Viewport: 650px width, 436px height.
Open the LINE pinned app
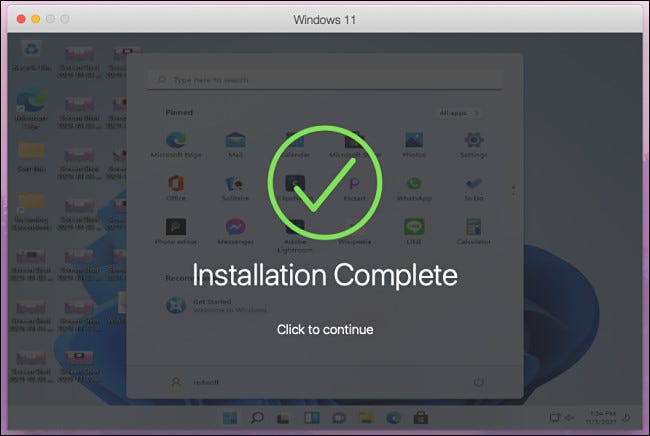click(x=414, y=231)
